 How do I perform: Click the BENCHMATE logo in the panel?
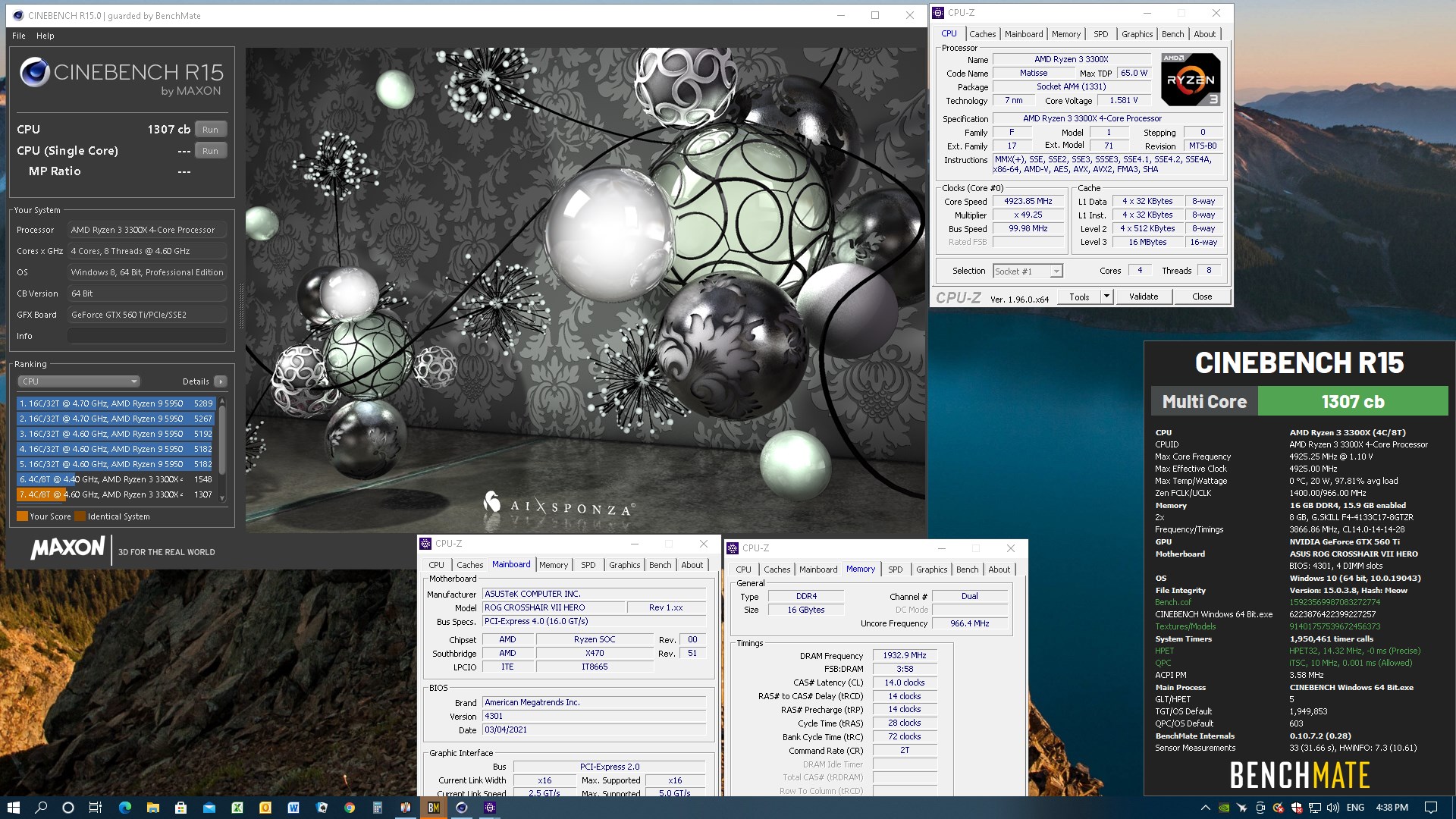[1300, 775]
